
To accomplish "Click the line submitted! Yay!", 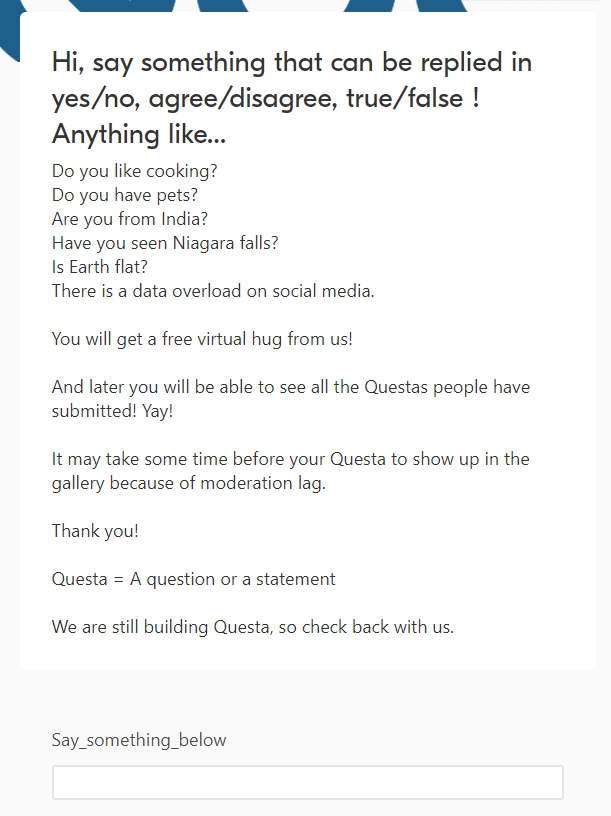I will 112,411.
